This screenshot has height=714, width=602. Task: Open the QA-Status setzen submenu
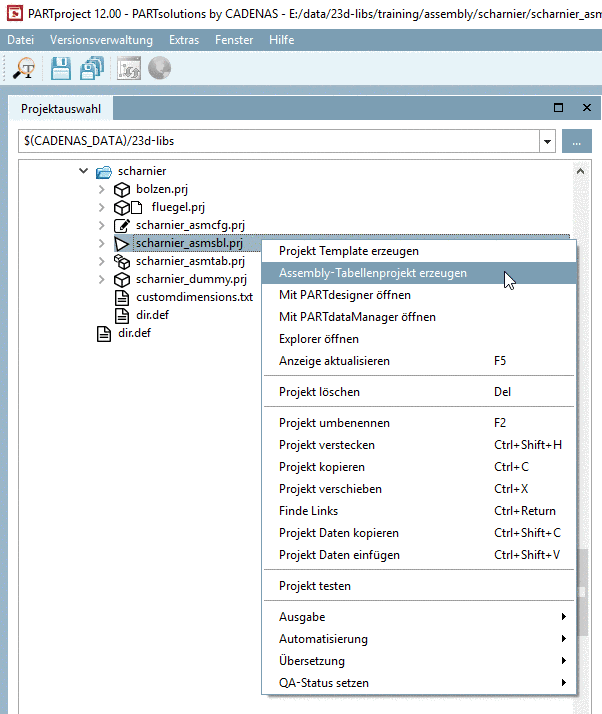pyautogui.click(x=419, y=683)
